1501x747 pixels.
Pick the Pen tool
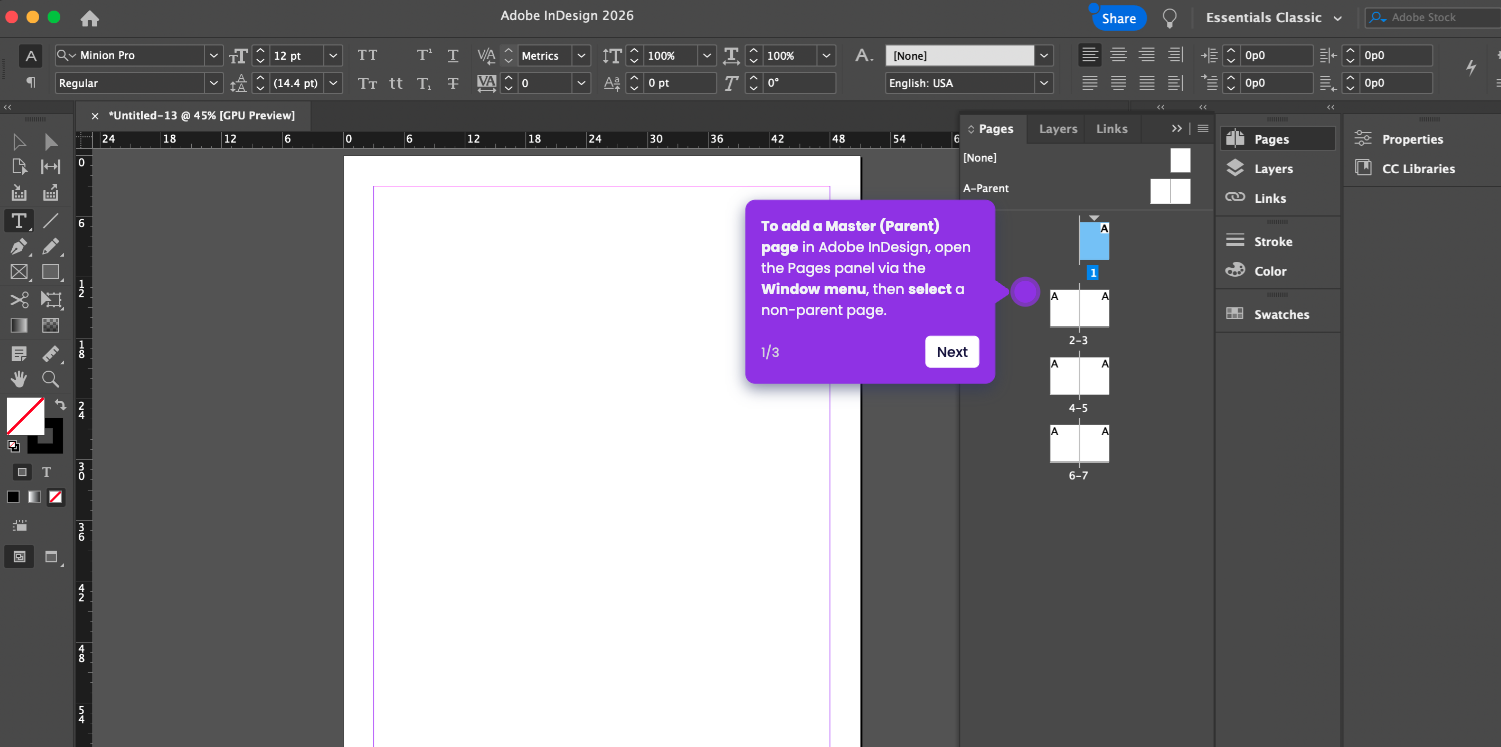[19, 246]
